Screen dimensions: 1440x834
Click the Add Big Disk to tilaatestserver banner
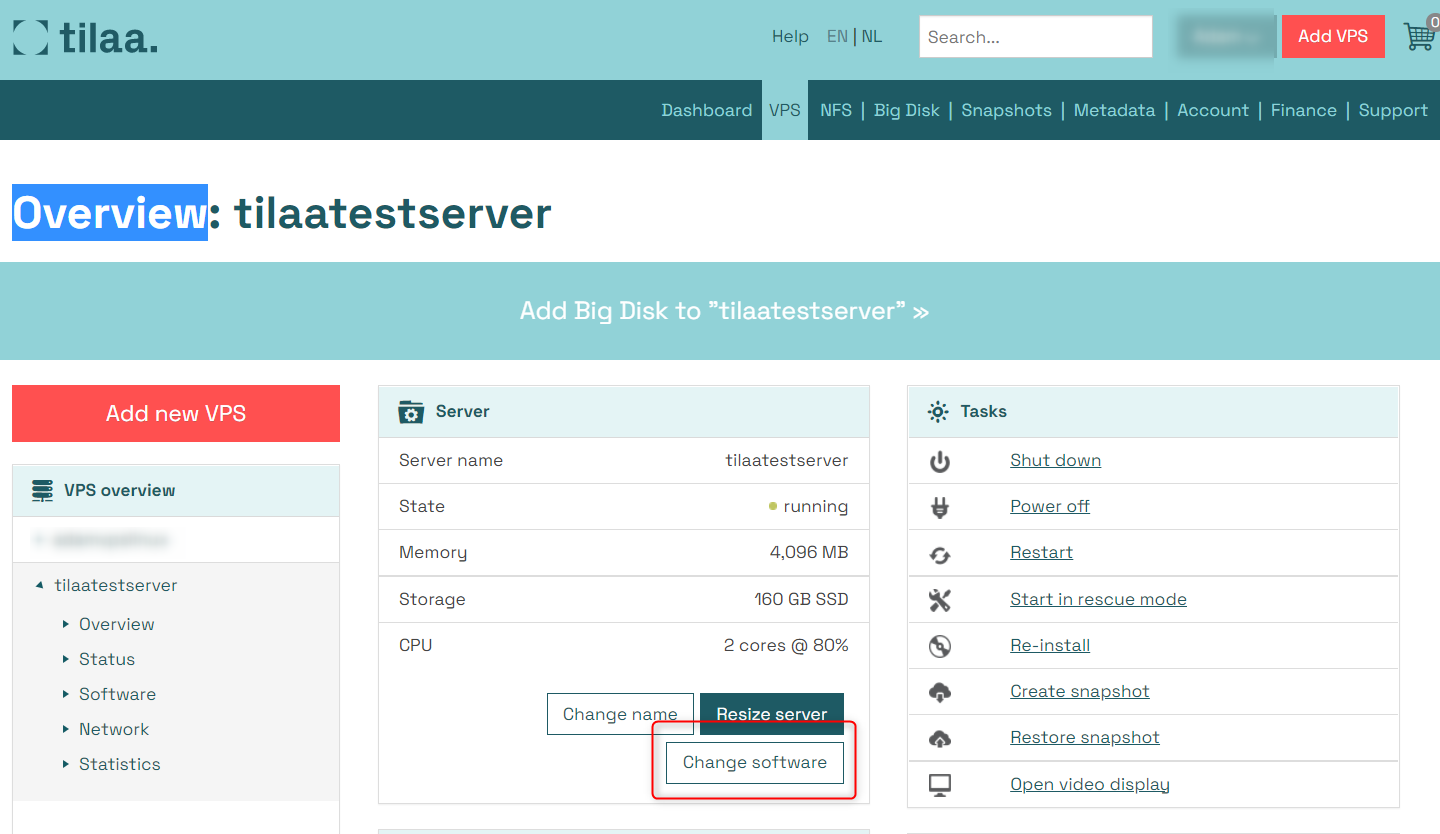724,311
